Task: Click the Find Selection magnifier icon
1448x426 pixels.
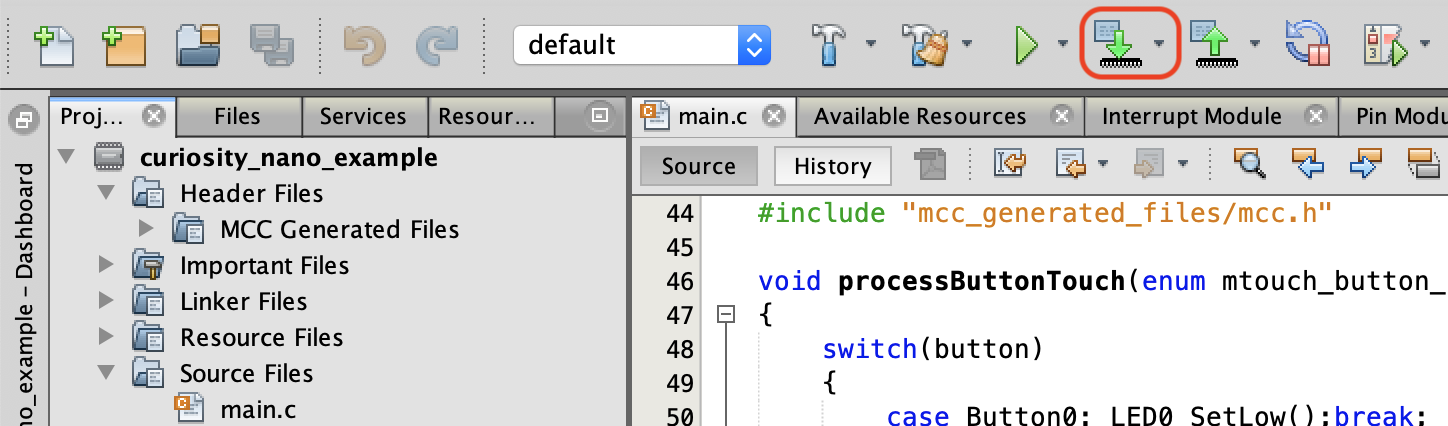Action: click(1250, 163)
